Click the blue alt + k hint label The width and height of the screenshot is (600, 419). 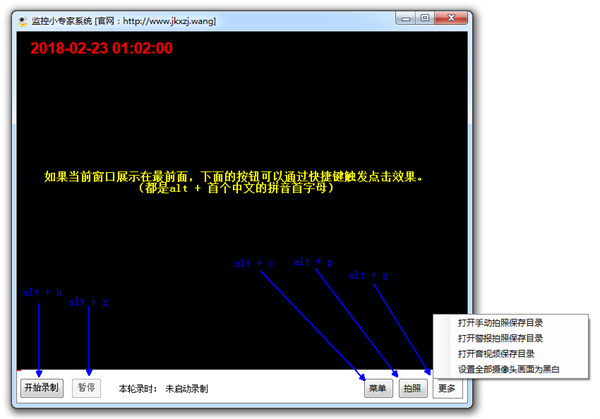click(x=43, y=292)
